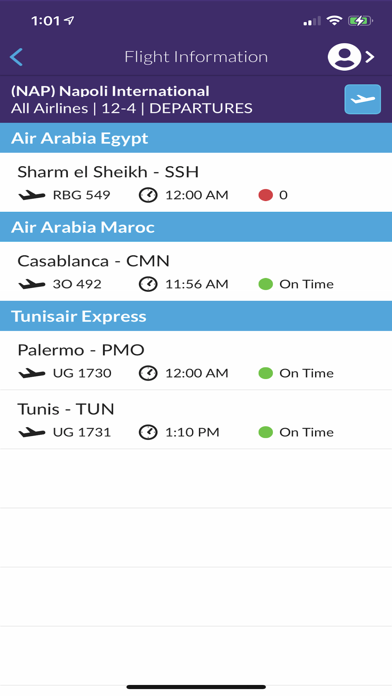Tap airplane icon beside RBG 549

pos(32,195)
